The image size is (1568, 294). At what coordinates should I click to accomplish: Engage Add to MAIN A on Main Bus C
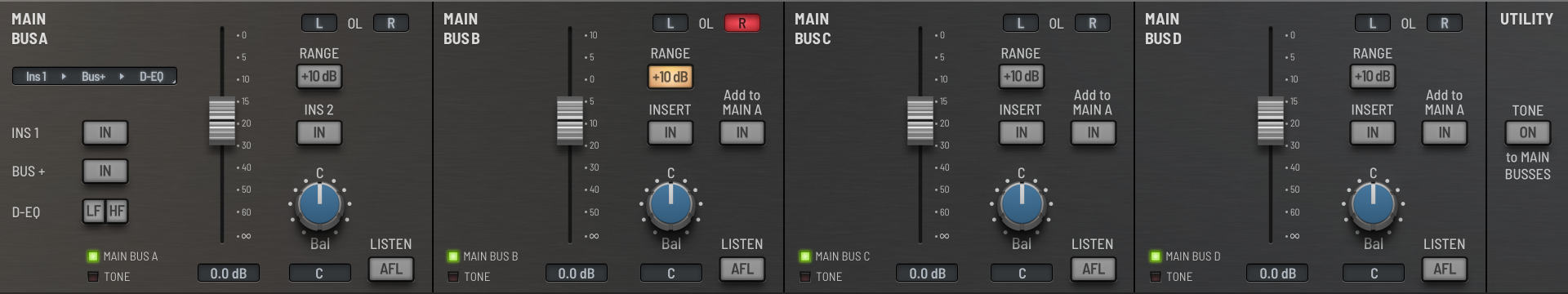tap(1093, 132)
